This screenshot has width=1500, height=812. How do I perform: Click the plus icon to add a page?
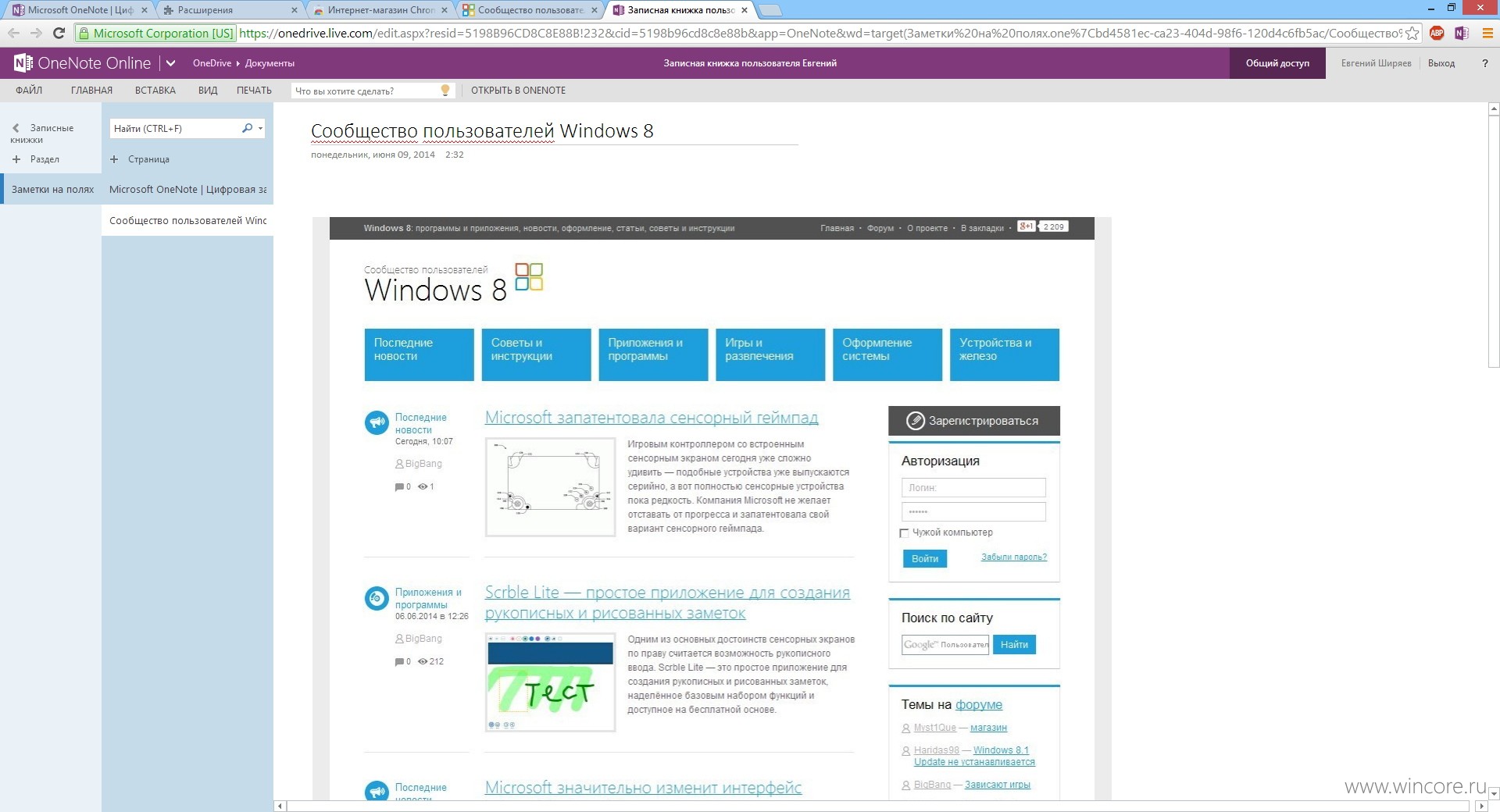click(114, 159)
